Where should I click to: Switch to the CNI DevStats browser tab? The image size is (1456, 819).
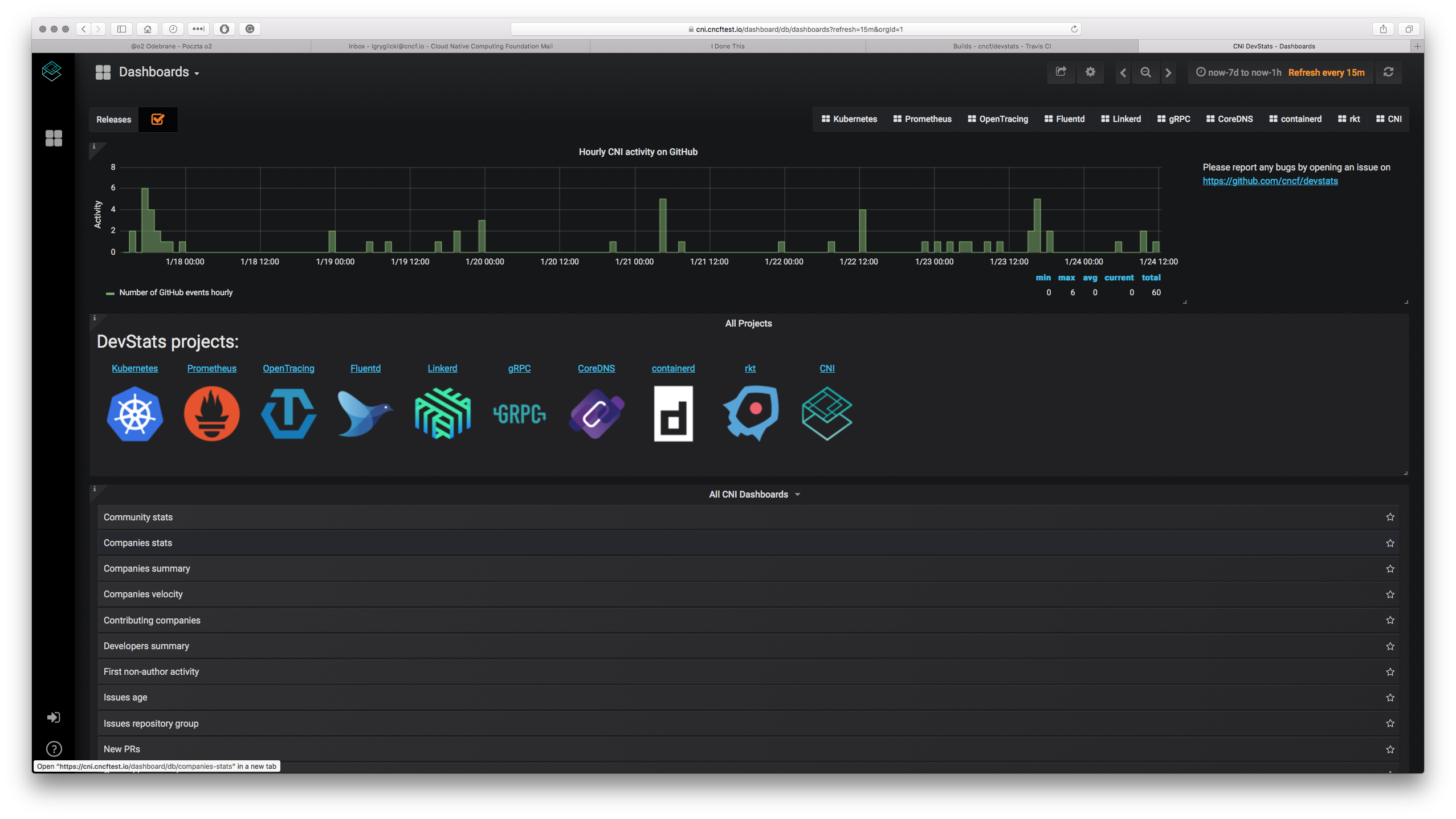pyautogui.click(x=1273, y=46)
